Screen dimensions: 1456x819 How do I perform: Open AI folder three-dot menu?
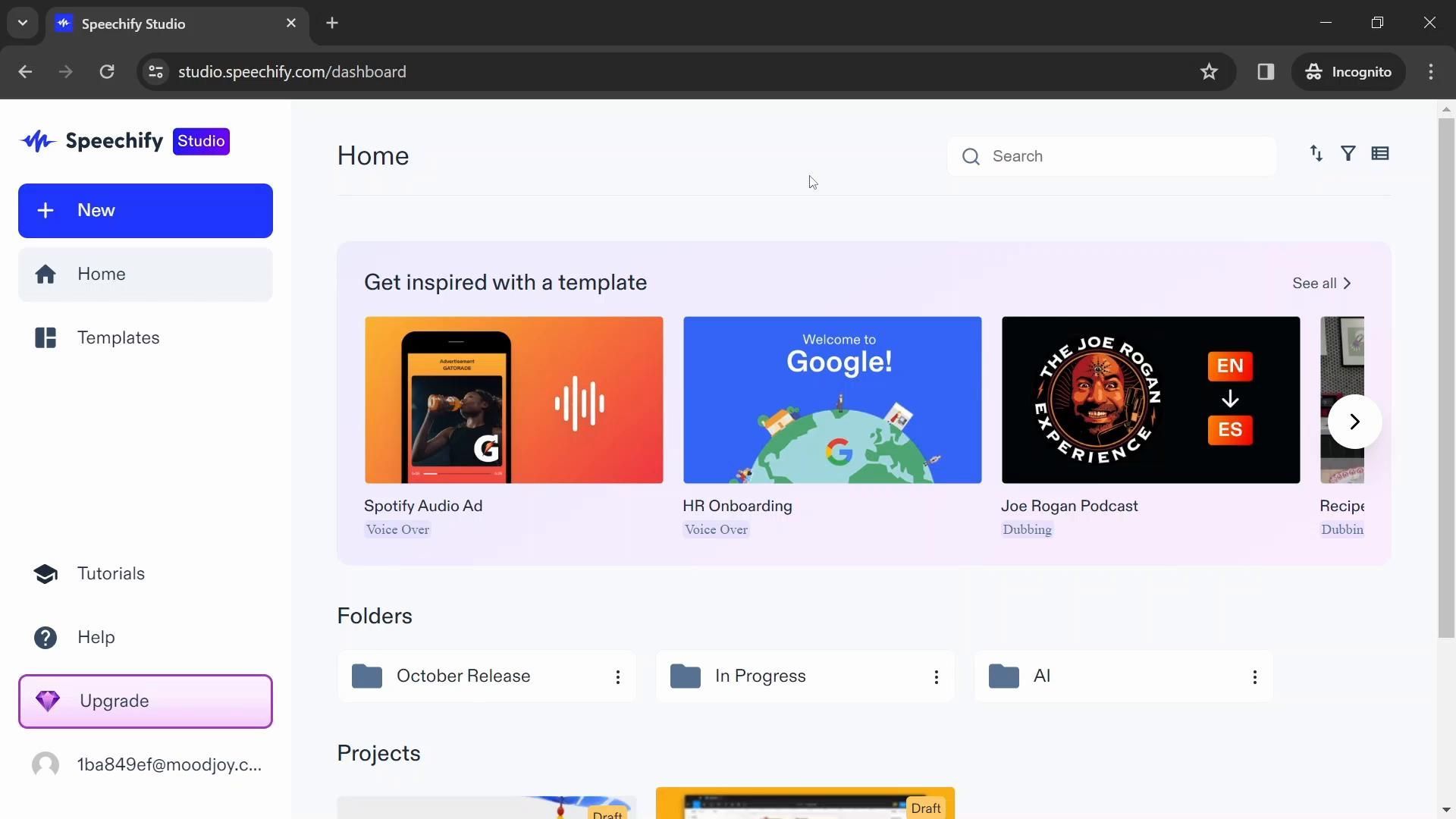[x=1255, y=677]
